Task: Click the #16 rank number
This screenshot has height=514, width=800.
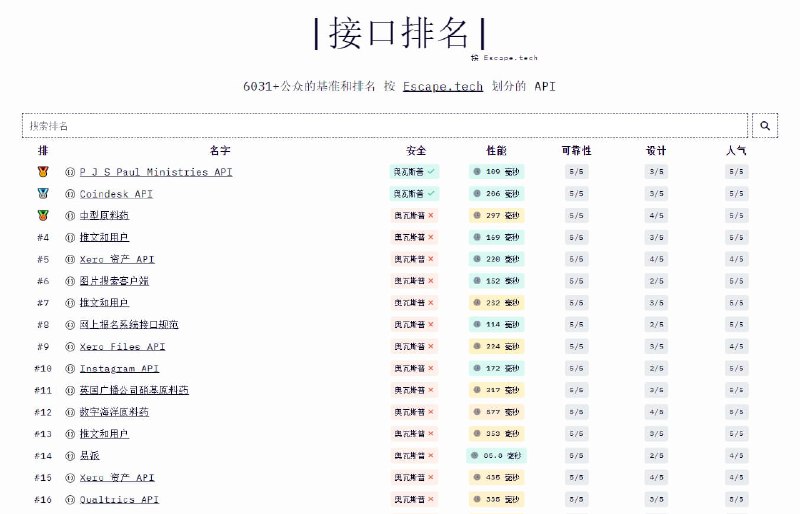Action: (x=43, y=500)
